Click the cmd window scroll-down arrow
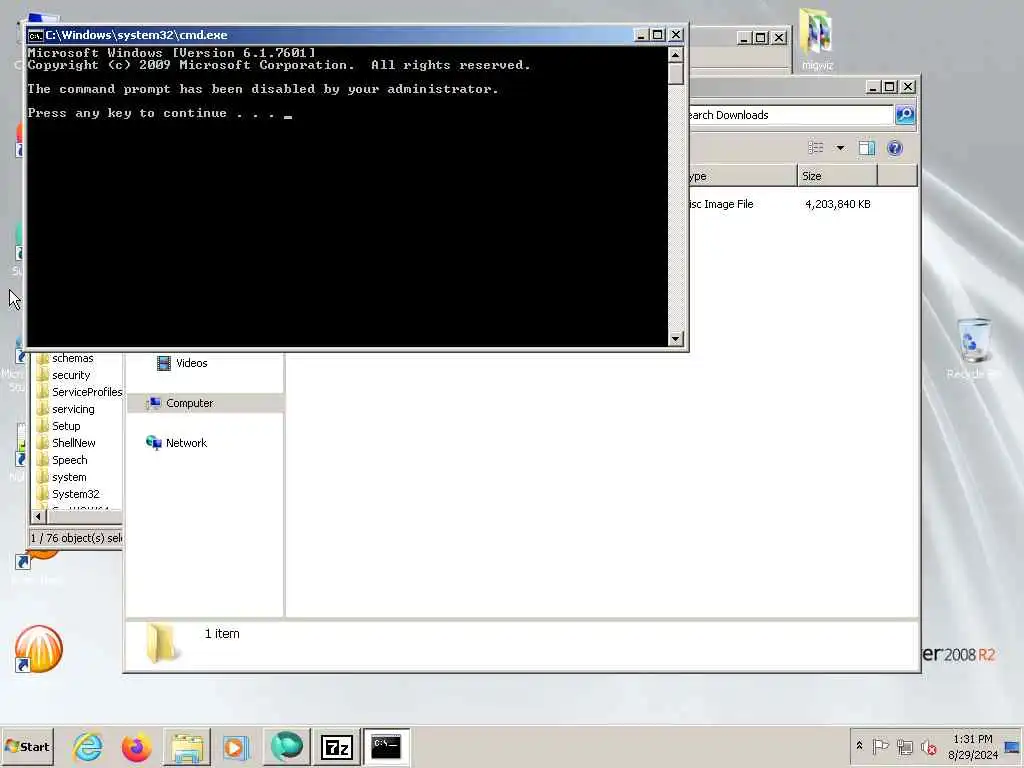This screenshot has height=768, width=1024. click(676, 338)
